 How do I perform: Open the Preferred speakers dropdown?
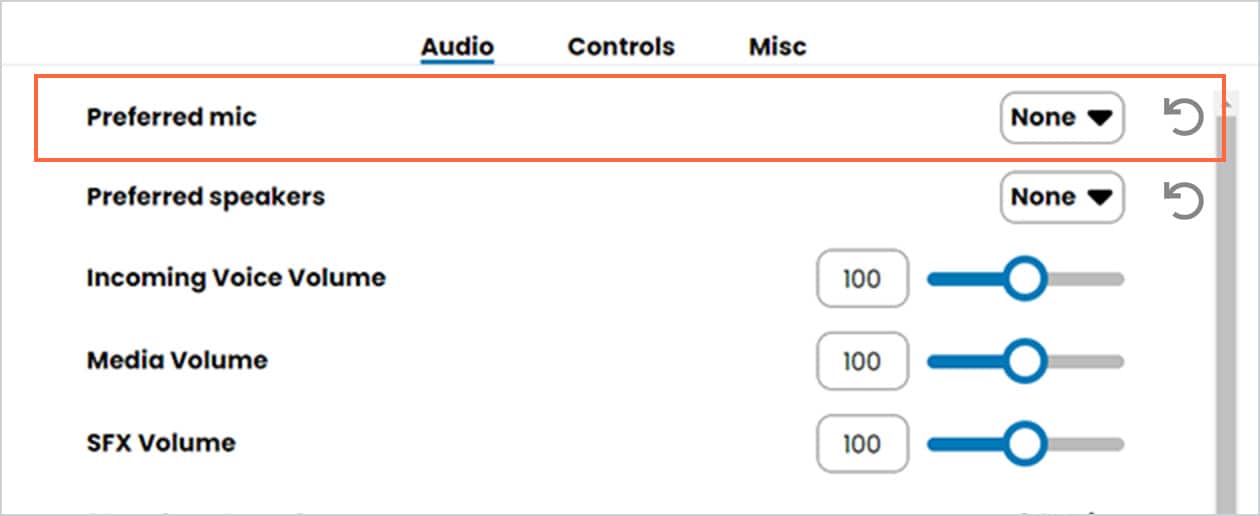click(1062, 198)
